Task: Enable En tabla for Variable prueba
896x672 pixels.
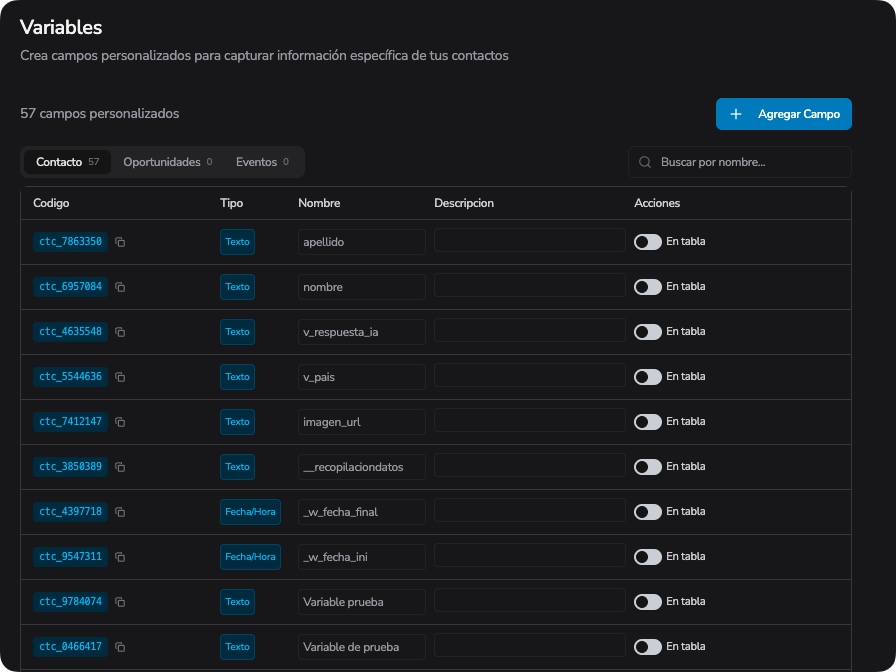Action: pyautogui.click(x=647, y=602)
